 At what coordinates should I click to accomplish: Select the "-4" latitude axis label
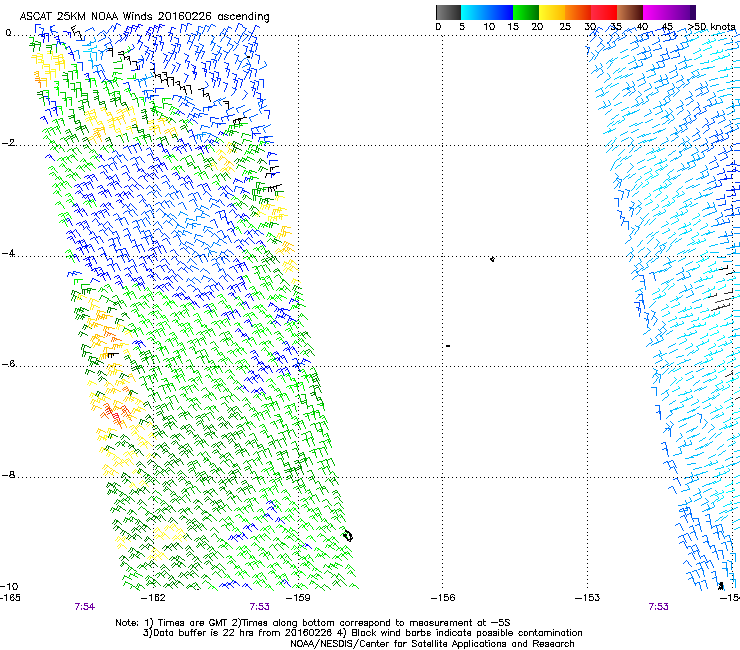8,254
